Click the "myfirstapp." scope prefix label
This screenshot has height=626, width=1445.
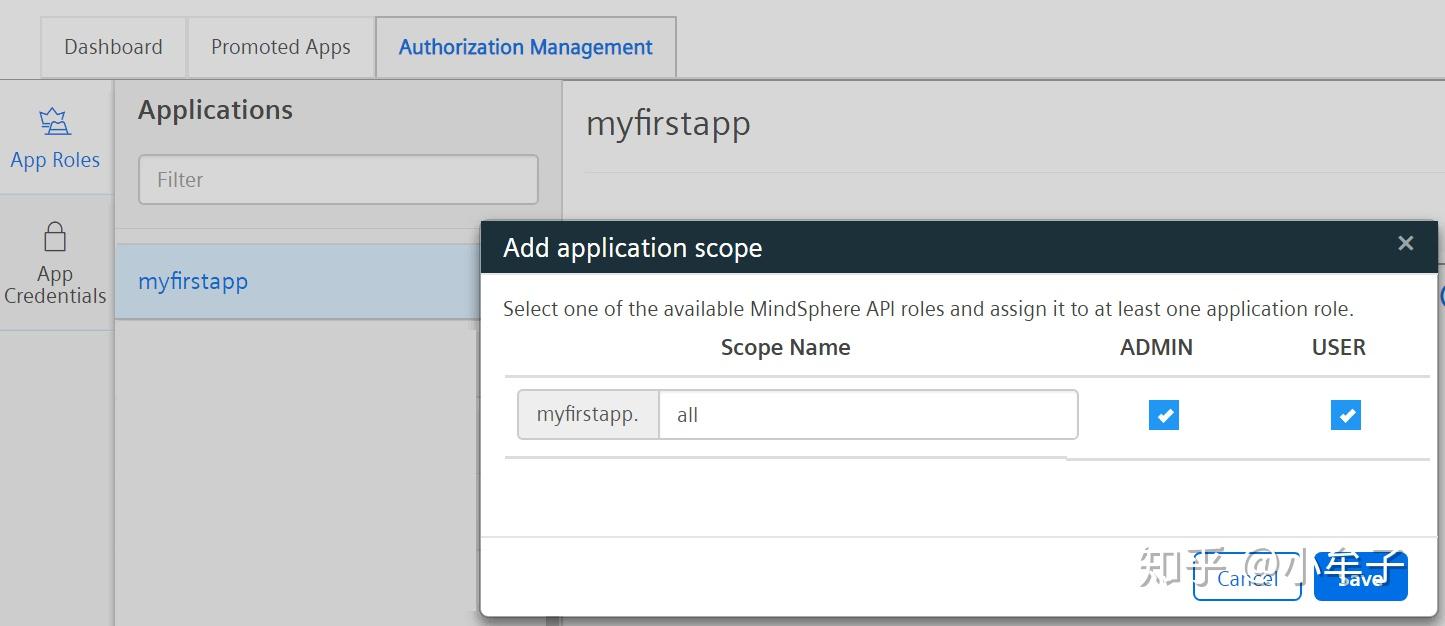[x=587, y=415]
